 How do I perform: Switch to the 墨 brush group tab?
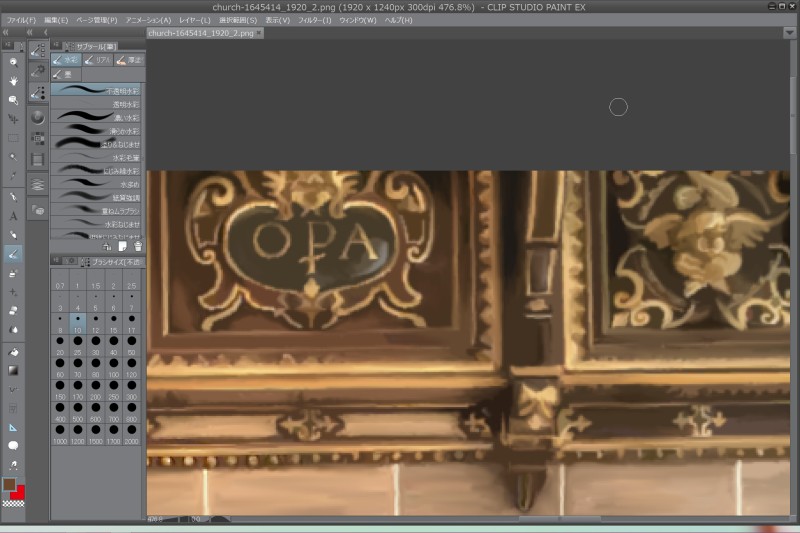66,74
